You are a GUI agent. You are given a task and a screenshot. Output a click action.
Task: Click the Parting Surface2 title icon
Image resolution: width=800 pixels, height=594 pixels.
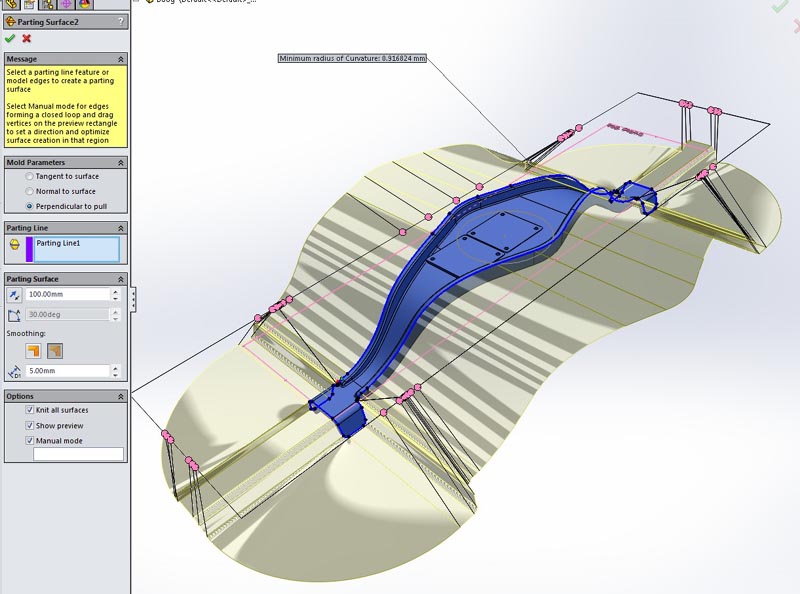pos(10,21)
